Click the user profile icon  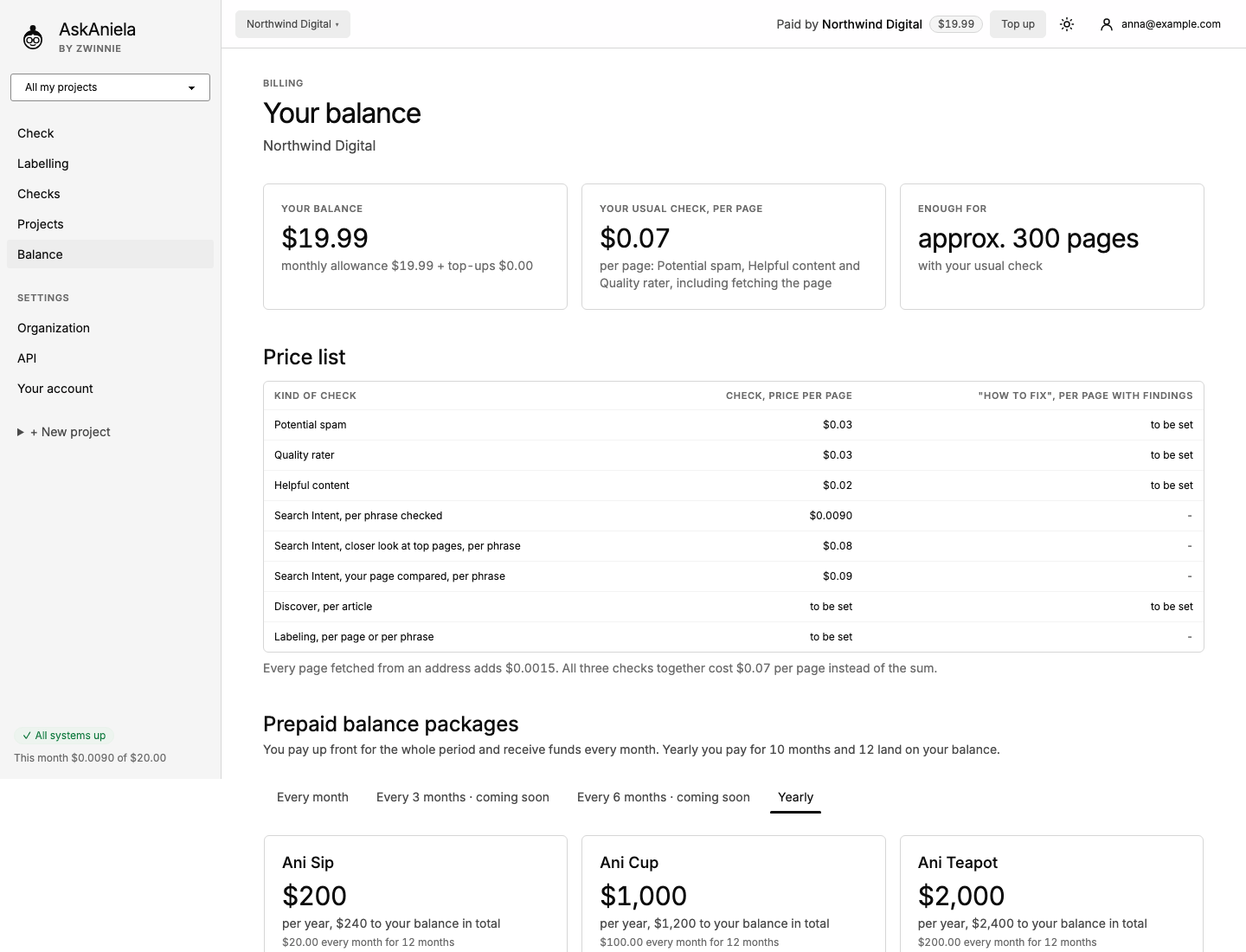point(1106,24)
